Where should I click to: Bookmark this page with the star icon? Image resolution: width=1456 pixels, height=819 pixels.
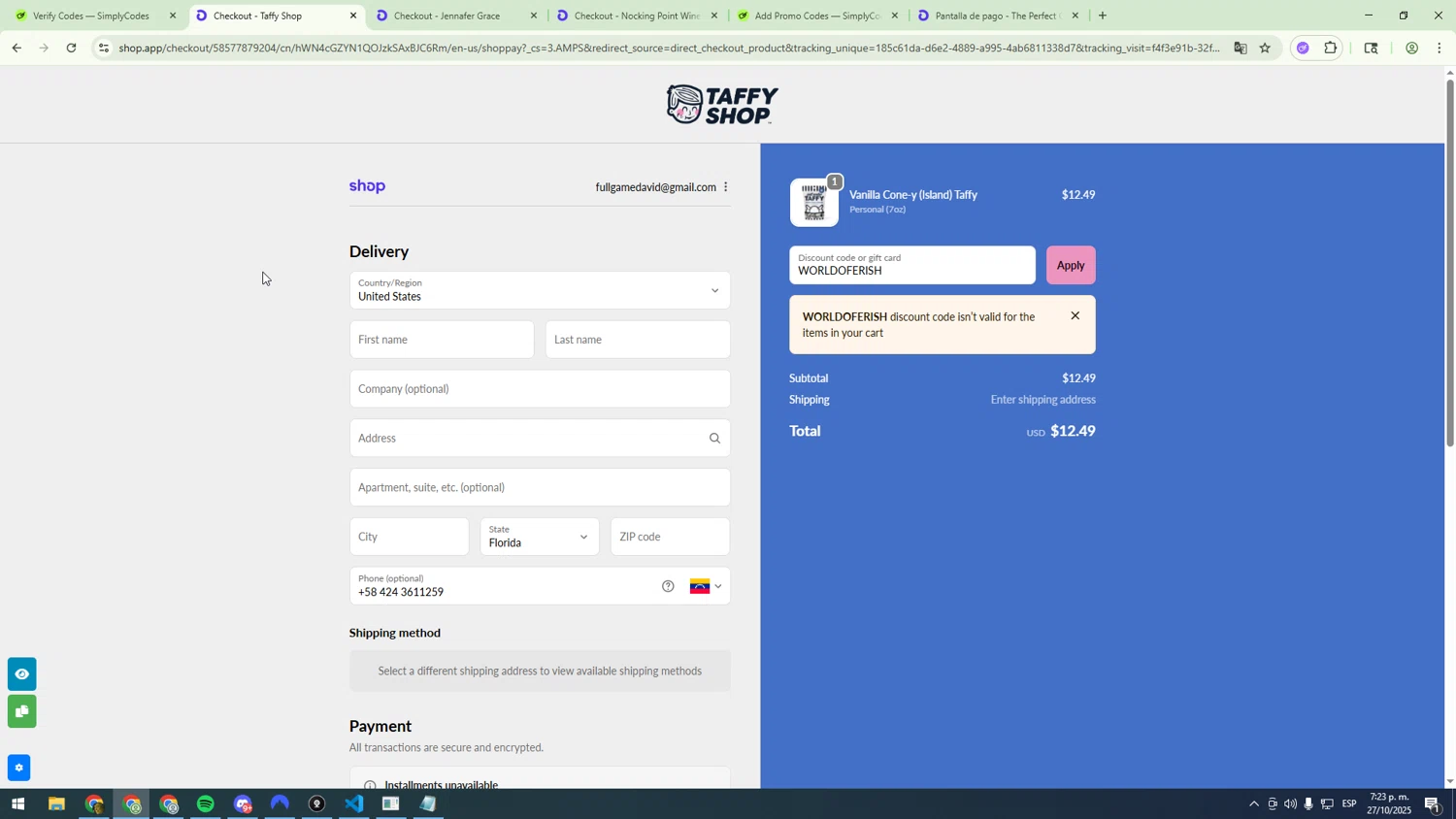[x=1265, y=48]
